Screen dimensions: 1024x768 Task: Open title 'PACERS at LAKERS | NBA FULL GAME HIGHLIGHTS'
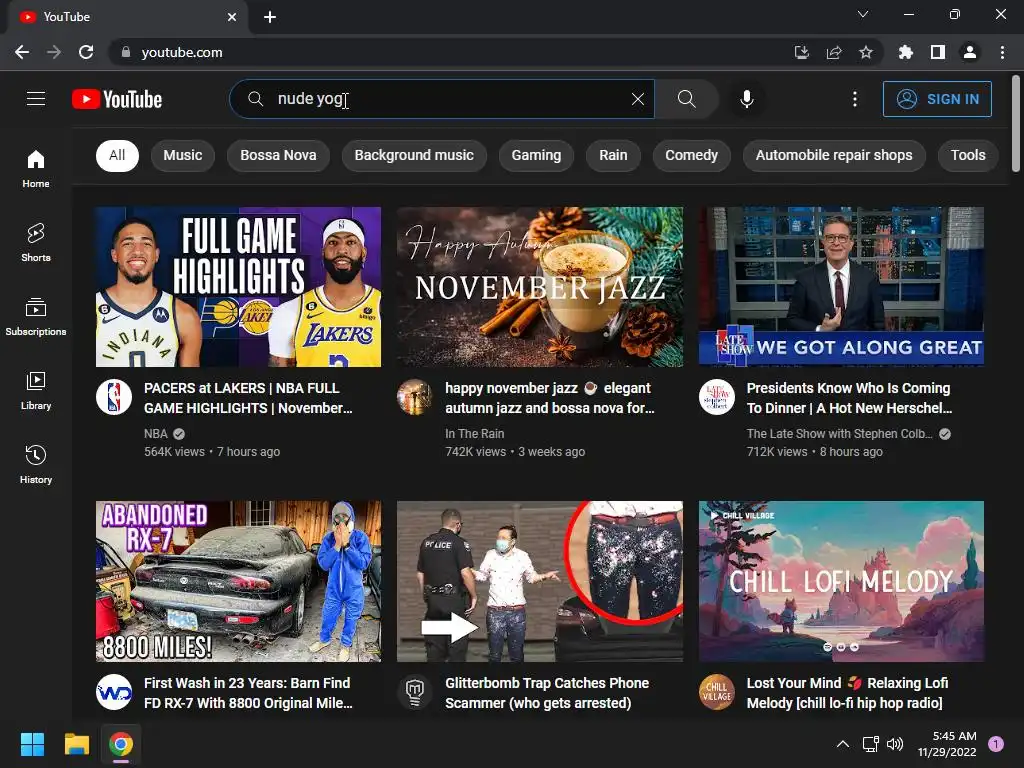248,398
